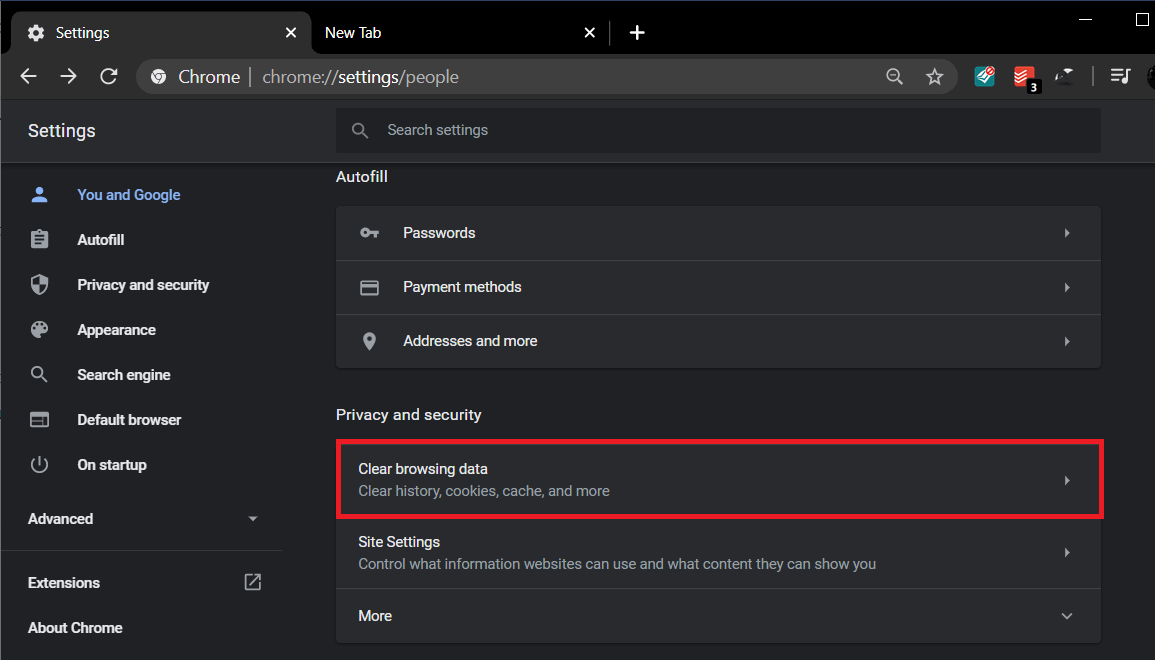Open the Addresses and more row
The width and height of the screenshot is (1155, 660).
(x=718, y=341)
